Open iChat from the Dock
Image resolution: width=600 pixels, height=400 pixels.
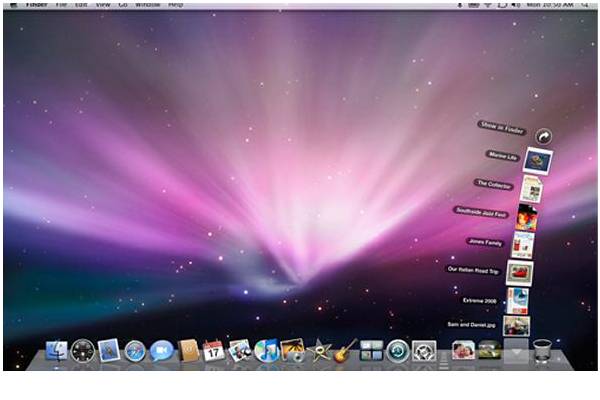[161, 351]
